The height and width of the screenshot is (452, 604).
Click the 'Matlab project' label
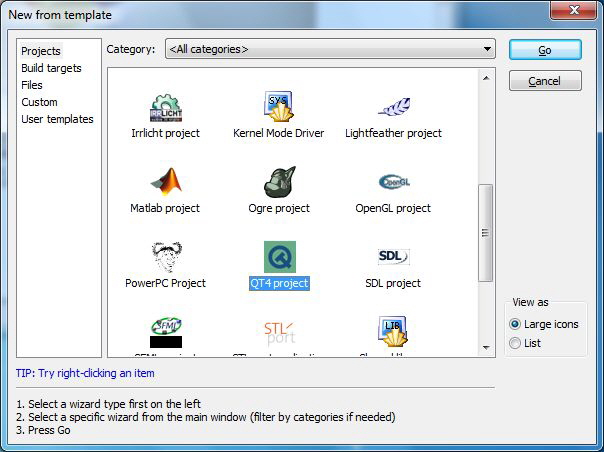tap(165, 208)
